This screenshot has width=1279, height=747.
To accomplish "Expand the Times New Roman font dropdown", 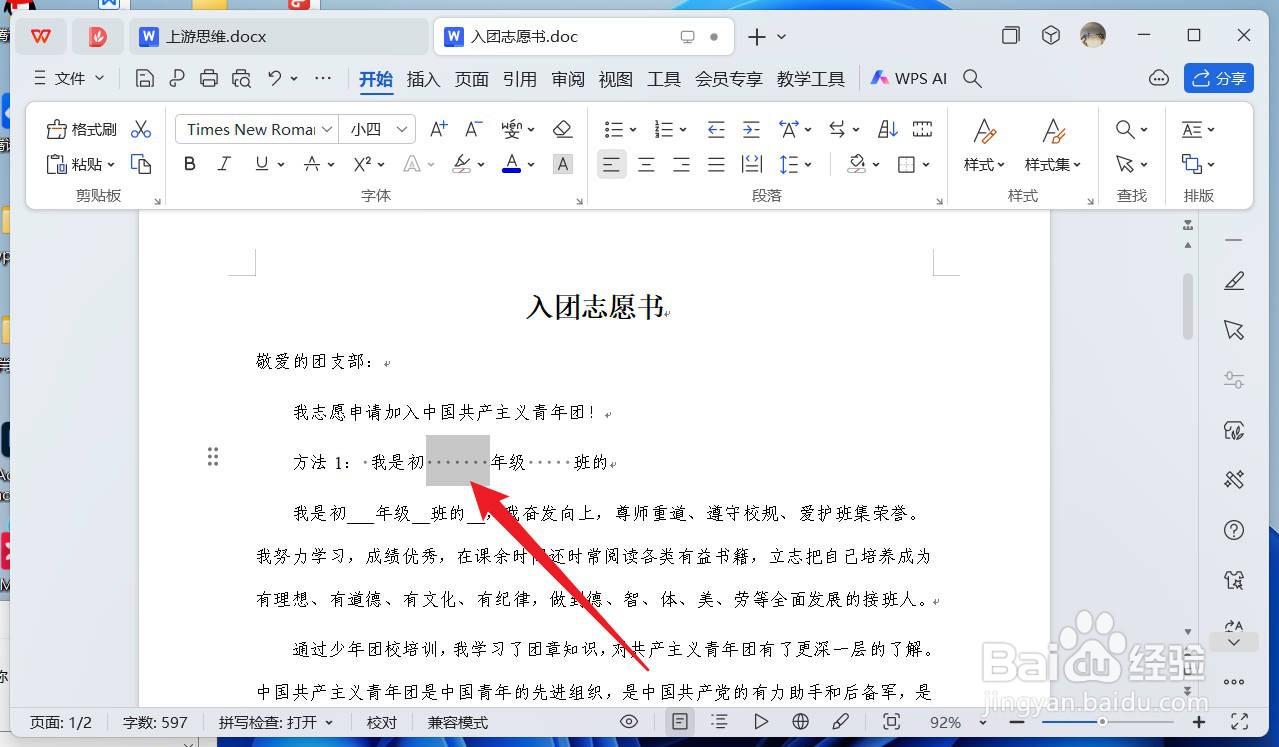I will click(326, 128).
